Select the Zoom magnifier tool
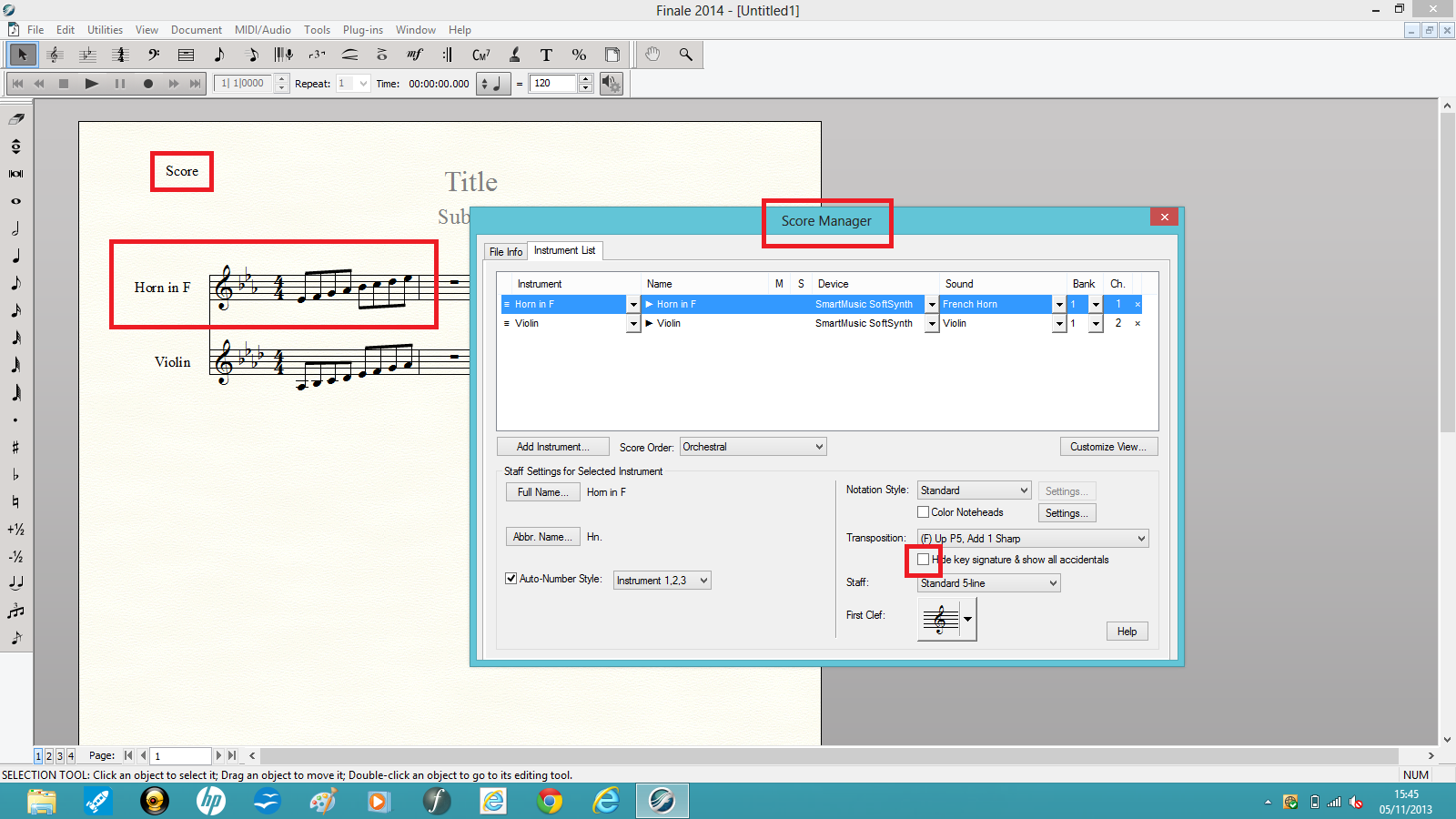Image resolution: width=1456 pixels, height=819 pixels. (685, 55)
